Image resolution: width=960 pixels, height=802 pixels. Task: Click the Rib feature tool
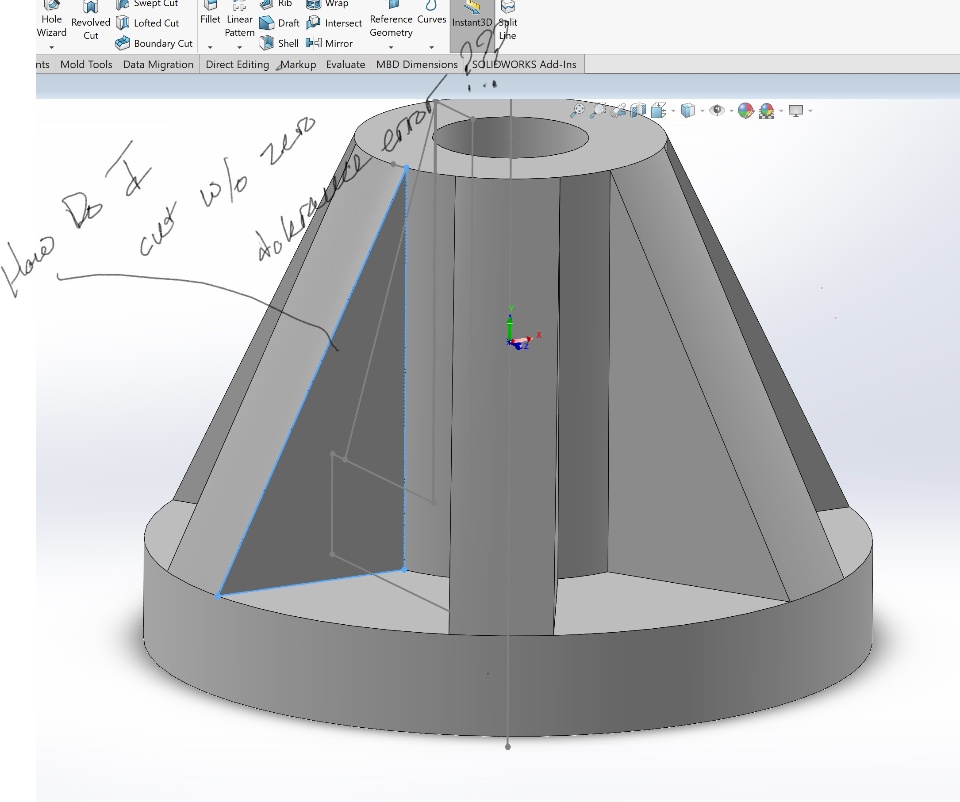pos(276,4)
